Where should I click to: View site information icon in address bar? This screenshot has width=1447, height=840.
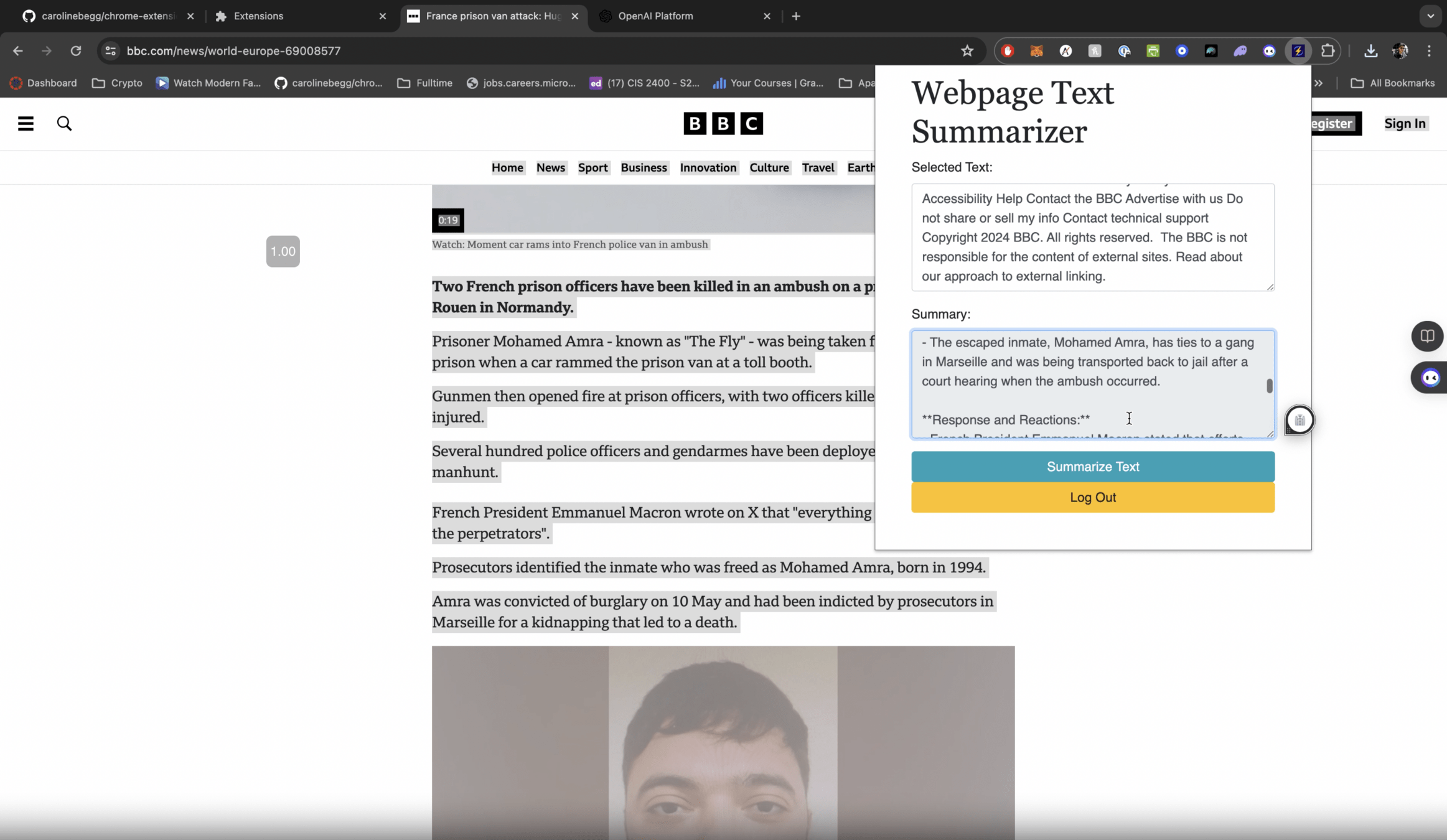(111, 51)
